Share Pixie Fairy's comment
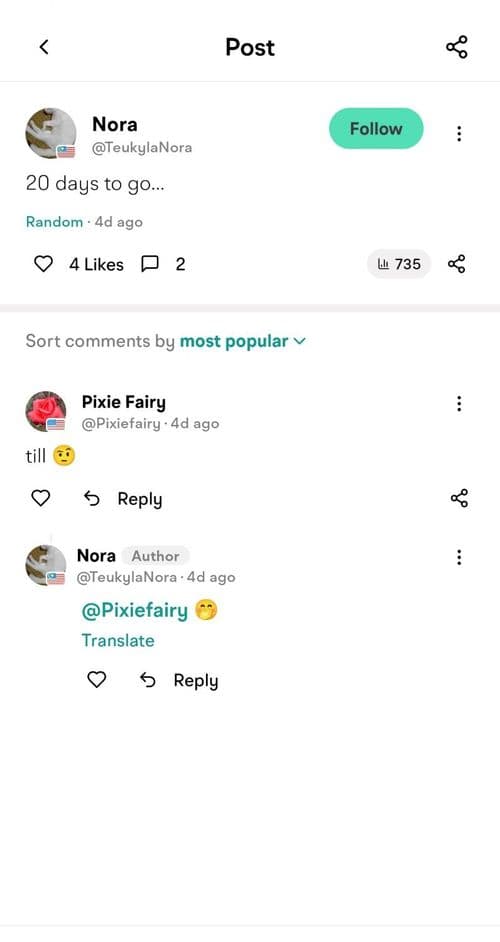 459,498
